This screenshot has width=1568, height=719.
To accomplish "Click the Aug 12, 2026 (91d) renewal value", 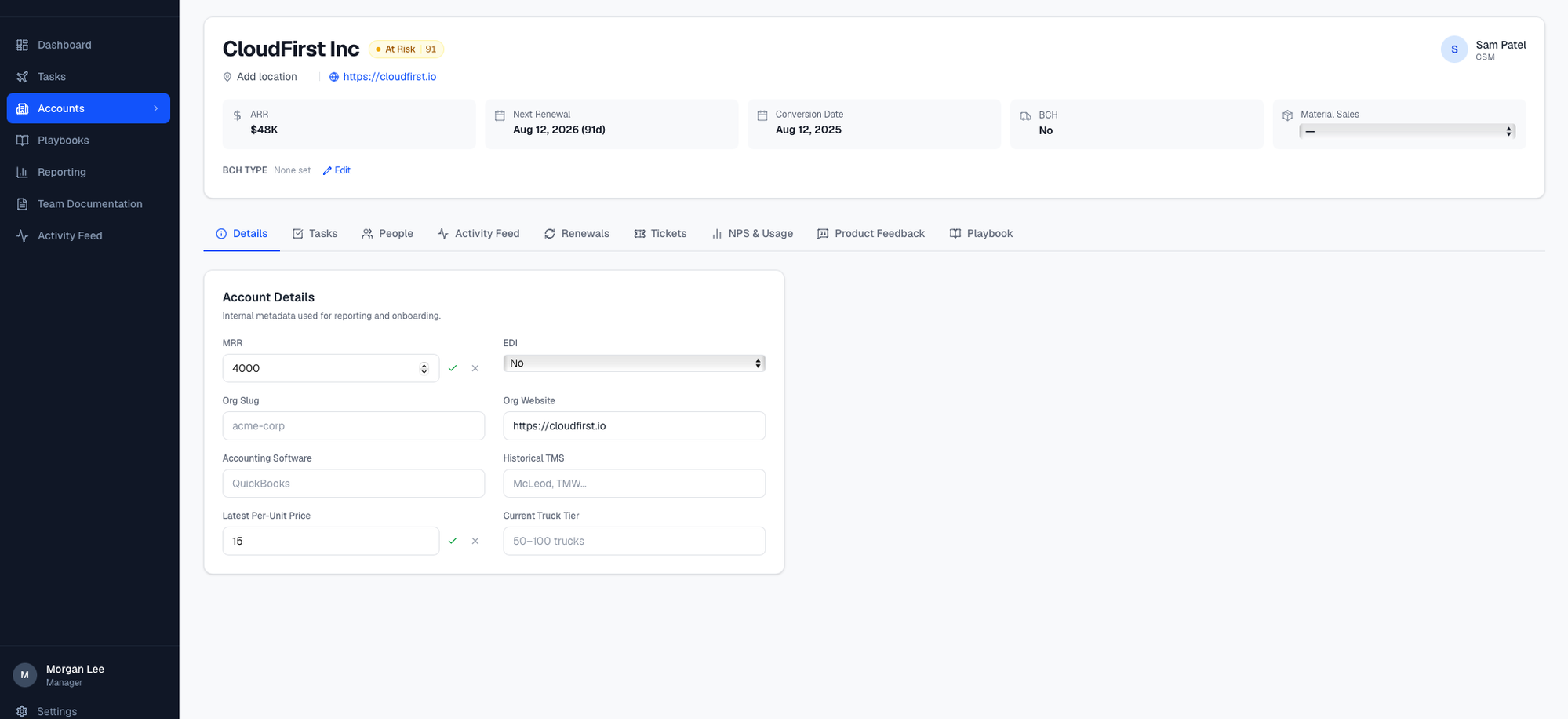I will click(x=559, y=130).
